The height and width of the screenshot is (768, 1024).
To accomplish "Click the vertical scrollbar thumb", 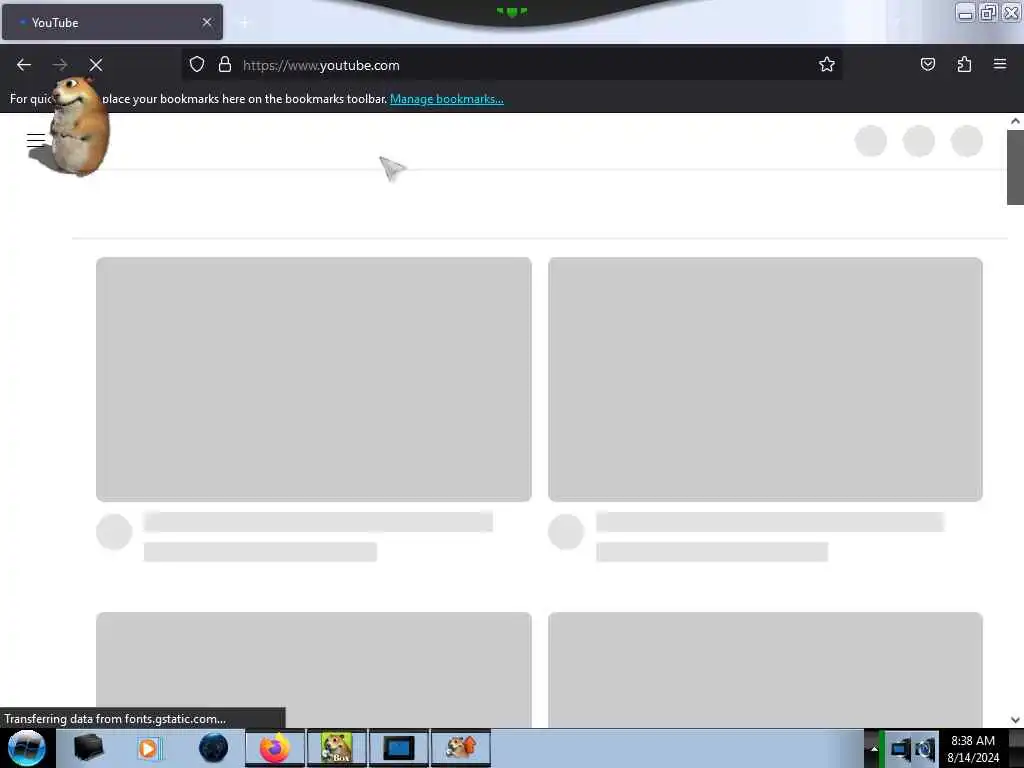I will pos(1015,167).
